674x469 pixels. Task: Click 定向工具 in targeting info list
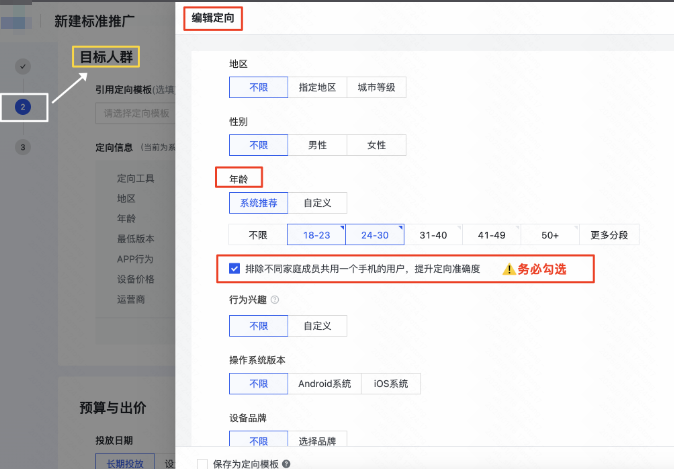click(x=135, y=178)
